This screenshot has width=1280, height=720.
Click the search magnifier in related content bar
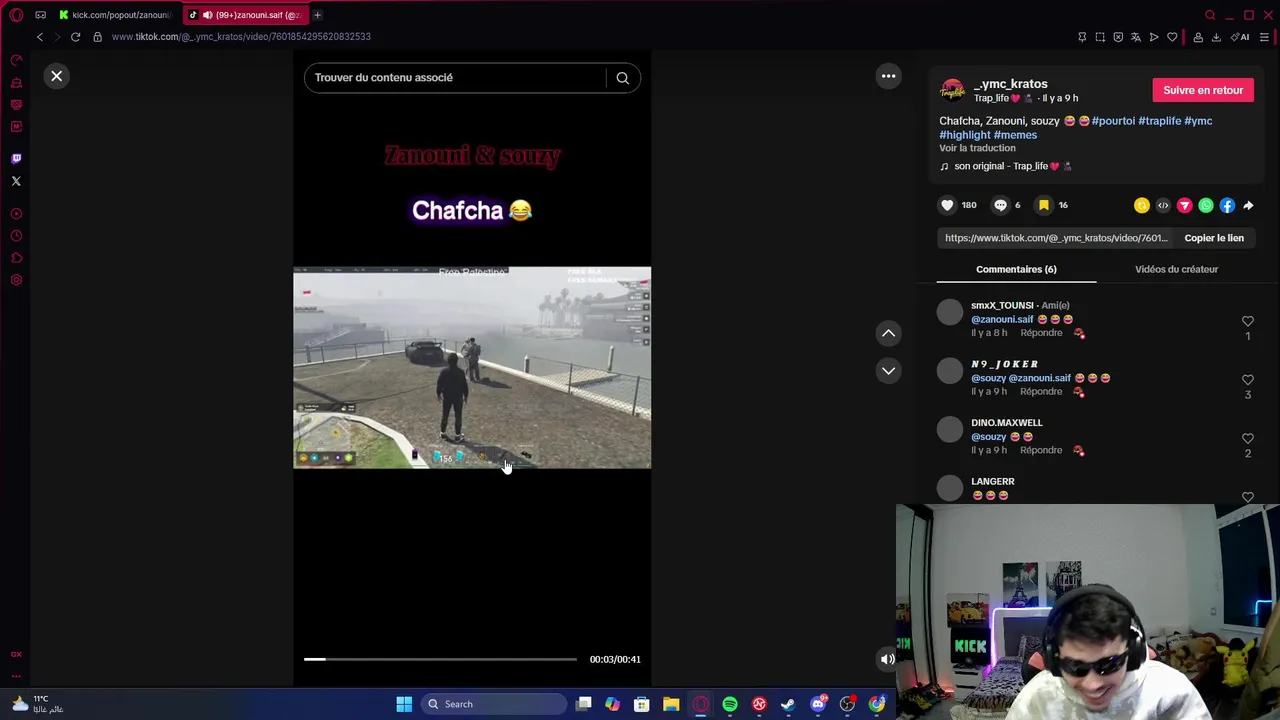point(622,78)
